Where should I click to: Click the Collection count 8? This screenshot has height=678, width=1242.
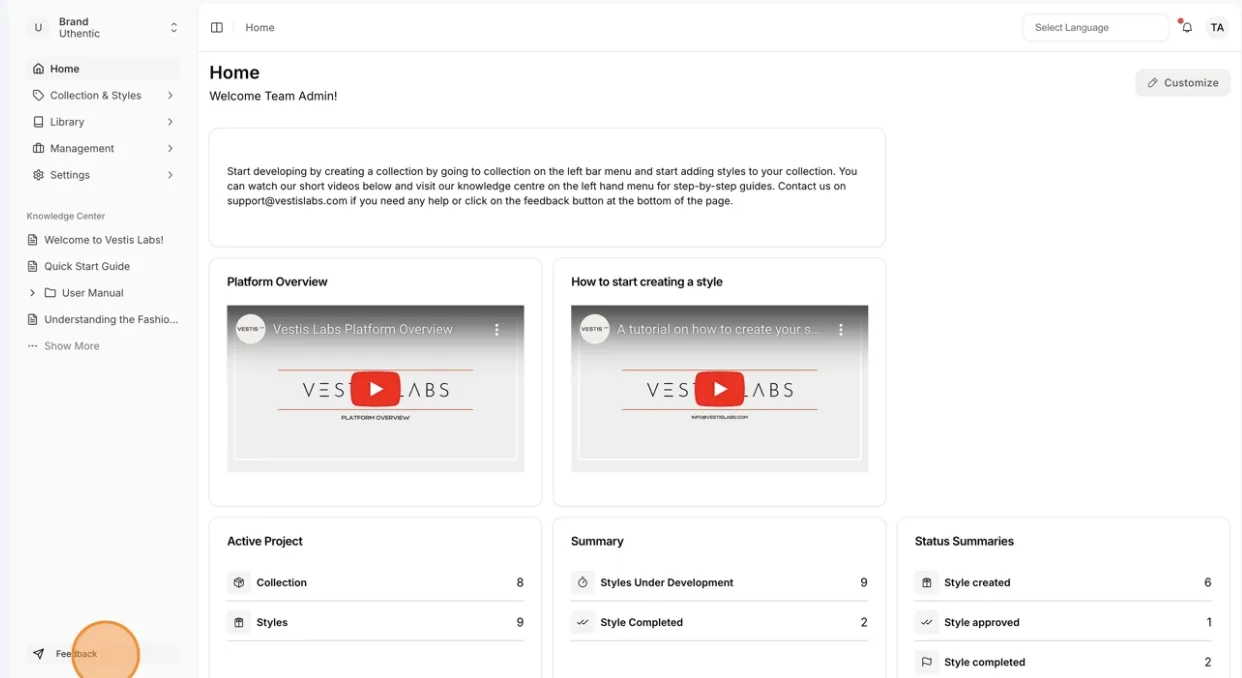(x=520, y=582)
